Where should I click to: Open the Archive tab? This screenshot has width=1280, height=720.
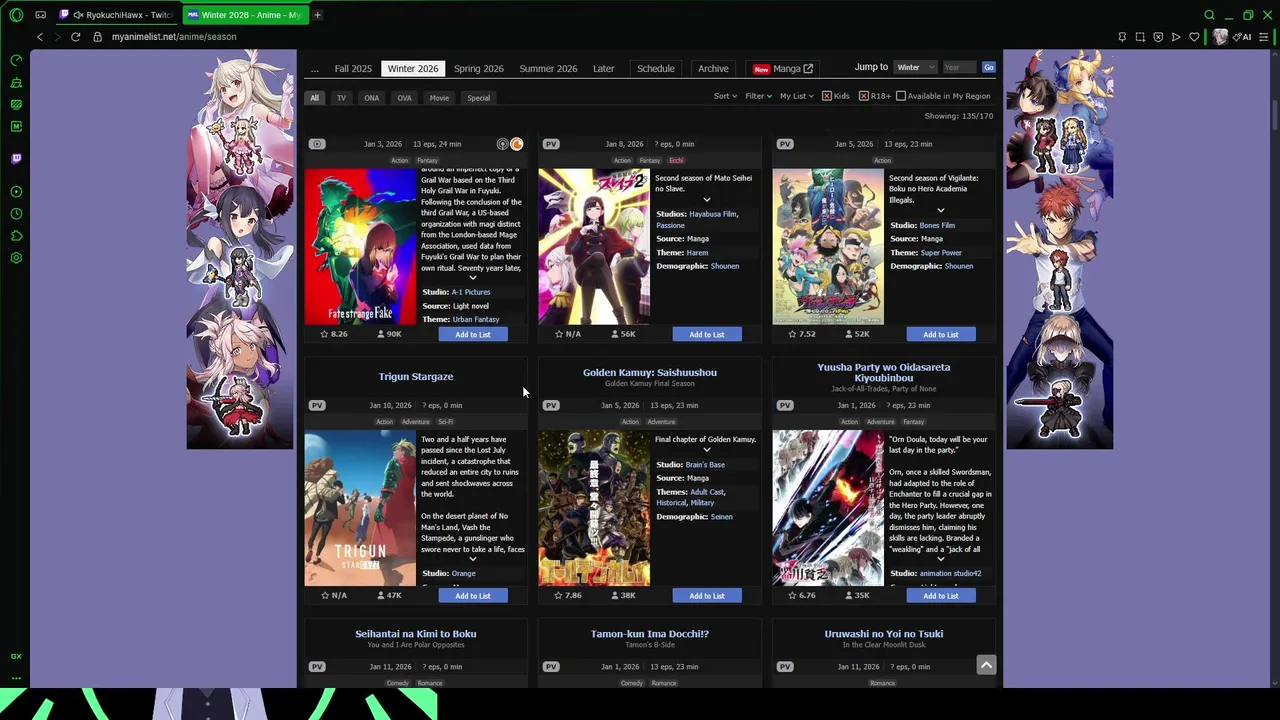[x=713, y=69]
